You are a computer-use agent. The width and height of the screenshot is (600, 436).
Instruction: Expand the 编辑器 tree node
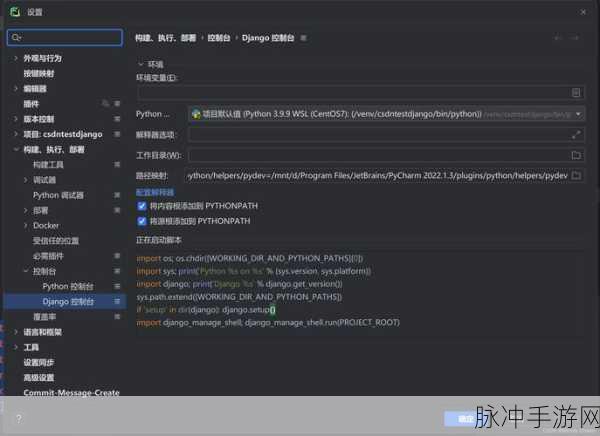(16, 88)
